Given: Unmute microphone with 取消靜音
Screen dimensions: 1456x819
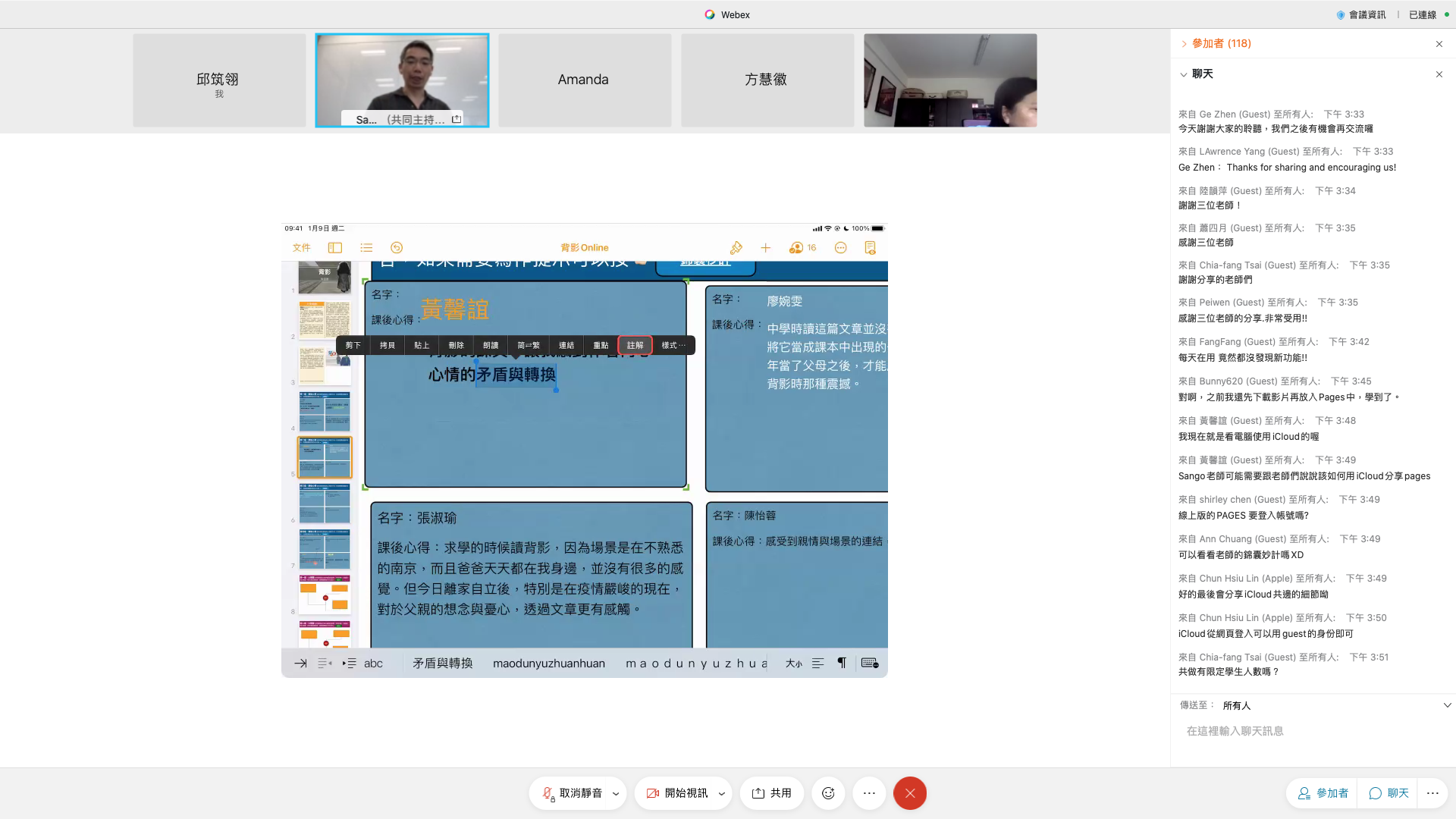Looking at the screenshot, I should click(x=573, y=793).
